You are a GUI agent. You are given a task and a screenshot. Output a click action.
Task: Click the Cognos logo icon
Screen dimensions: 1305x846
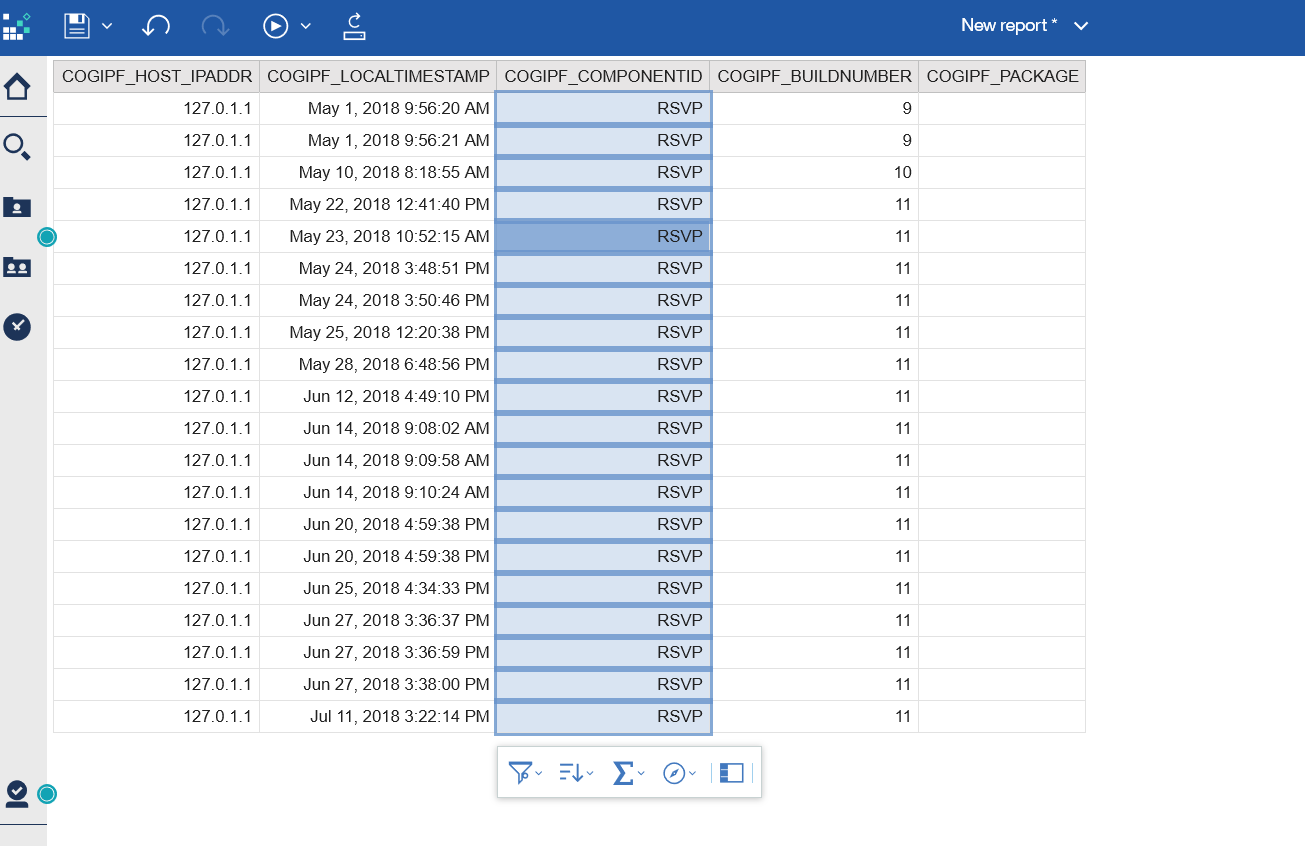(x=16, y=25)
